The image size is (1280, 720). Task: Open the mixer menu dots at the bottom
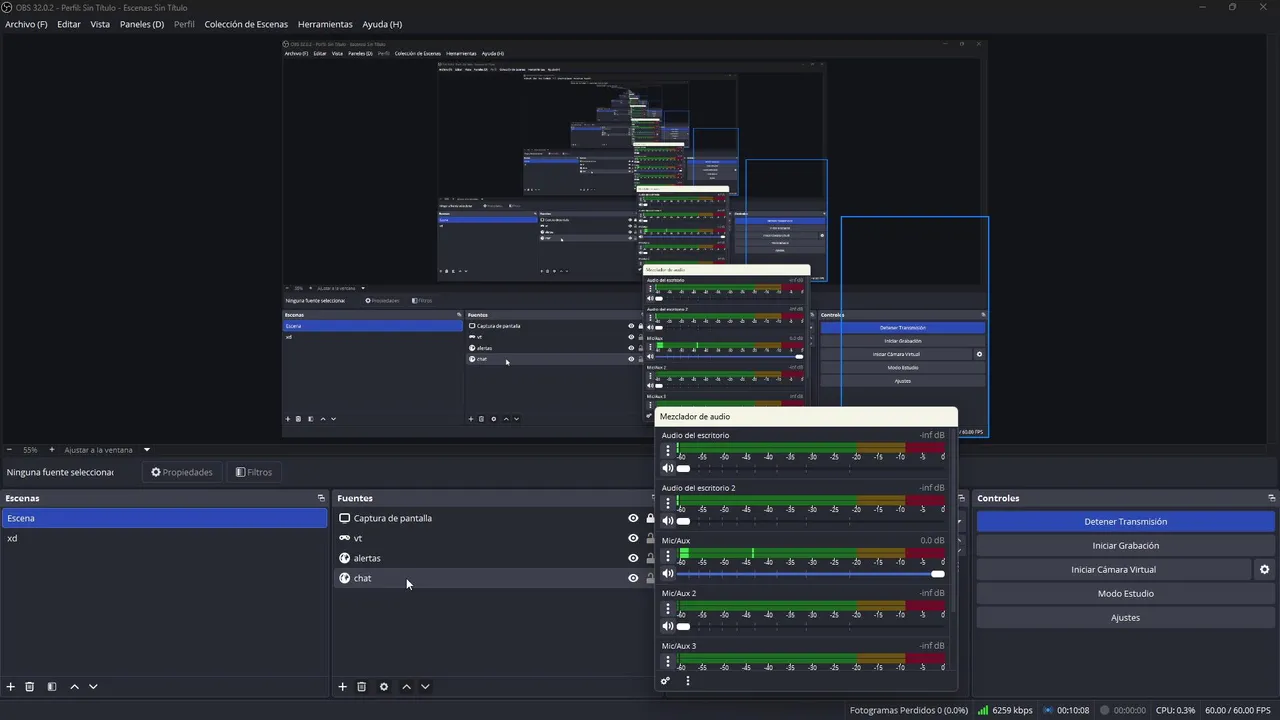pos(688,681)
